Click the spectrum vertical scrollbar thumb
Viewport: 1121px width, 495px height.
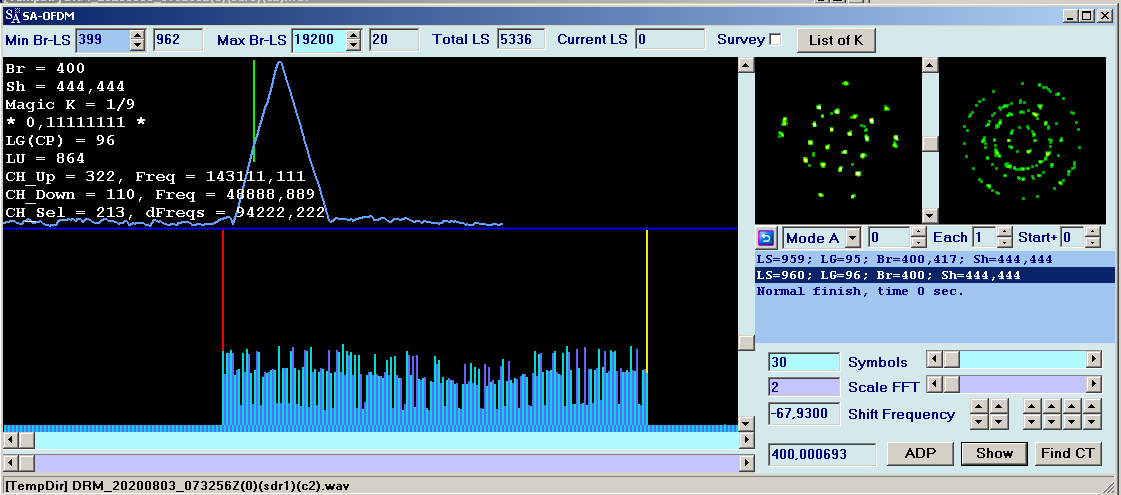click(746, 343)
